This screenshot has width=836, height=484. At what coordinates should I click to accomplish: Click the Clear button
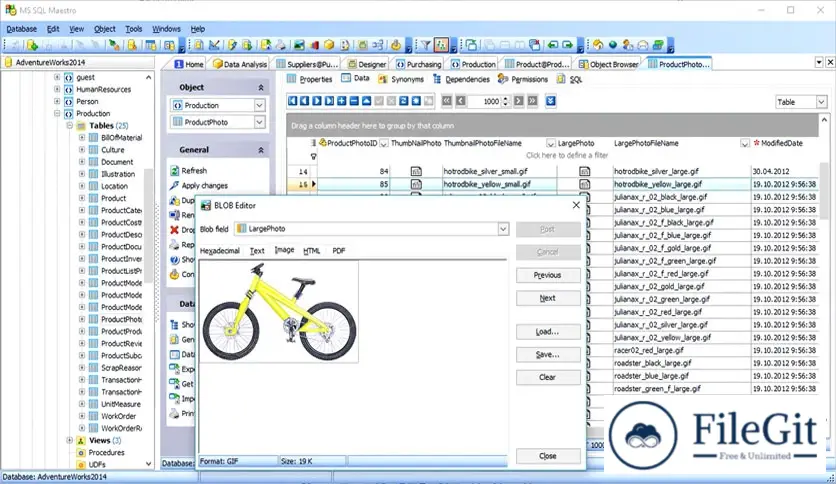[x=548, y=377]
